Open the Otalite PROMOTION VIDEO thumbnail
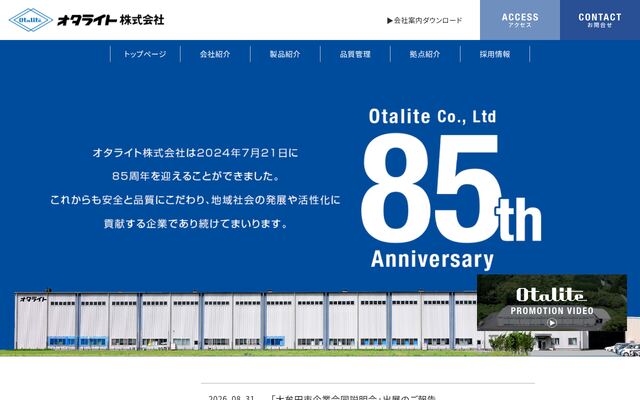The height and width of the screenshot is (400, 640). (552, 302)
